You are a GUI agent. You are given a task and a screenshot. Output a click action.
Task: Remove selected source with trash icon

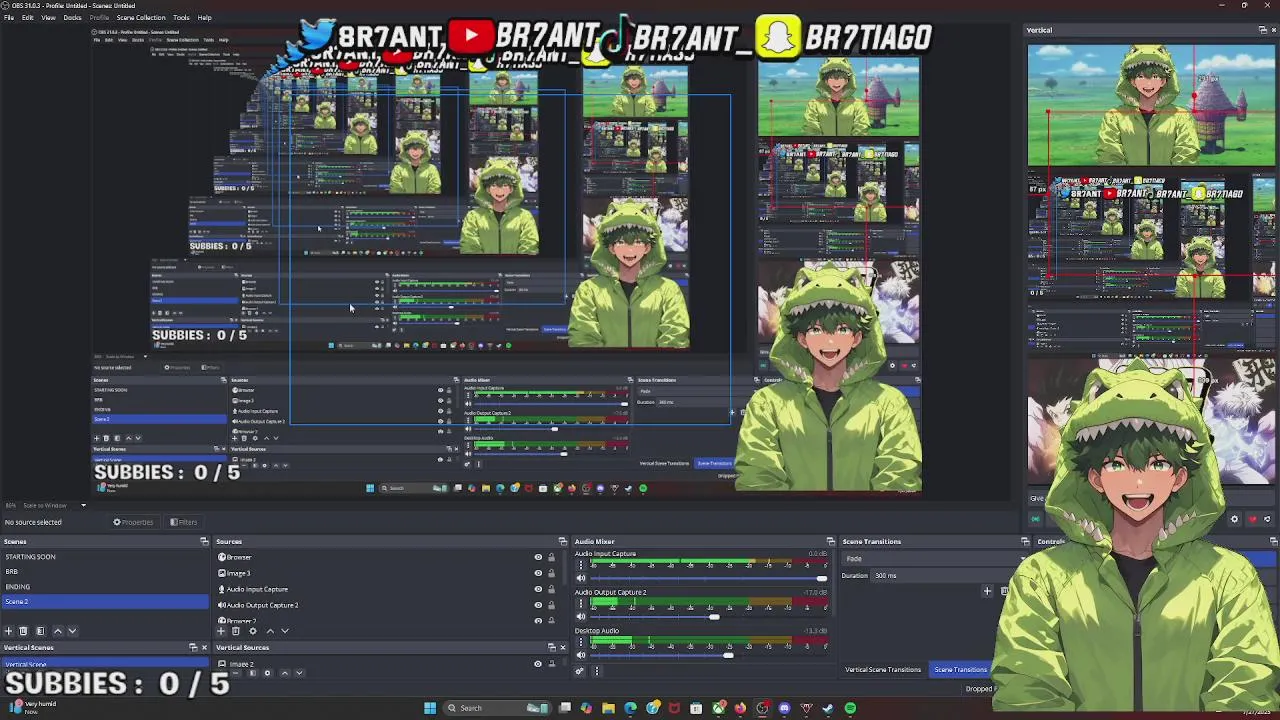(x=236, y=631)
